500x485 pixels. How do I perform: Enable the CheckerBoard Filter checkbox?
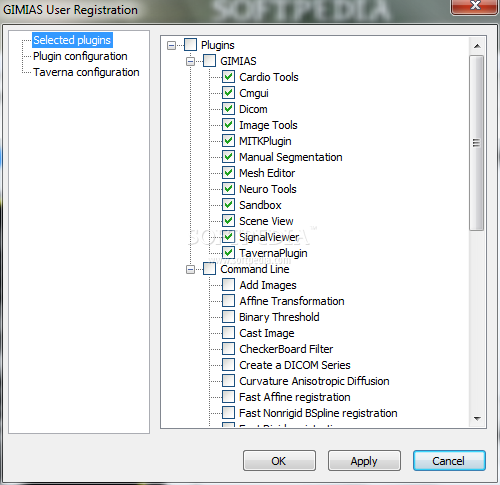click(228, 349)
